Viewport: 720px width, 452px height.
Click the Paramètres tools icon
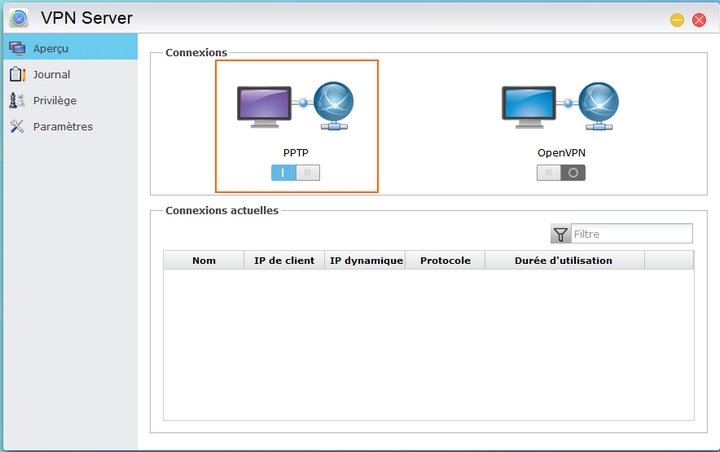[17, 126]
